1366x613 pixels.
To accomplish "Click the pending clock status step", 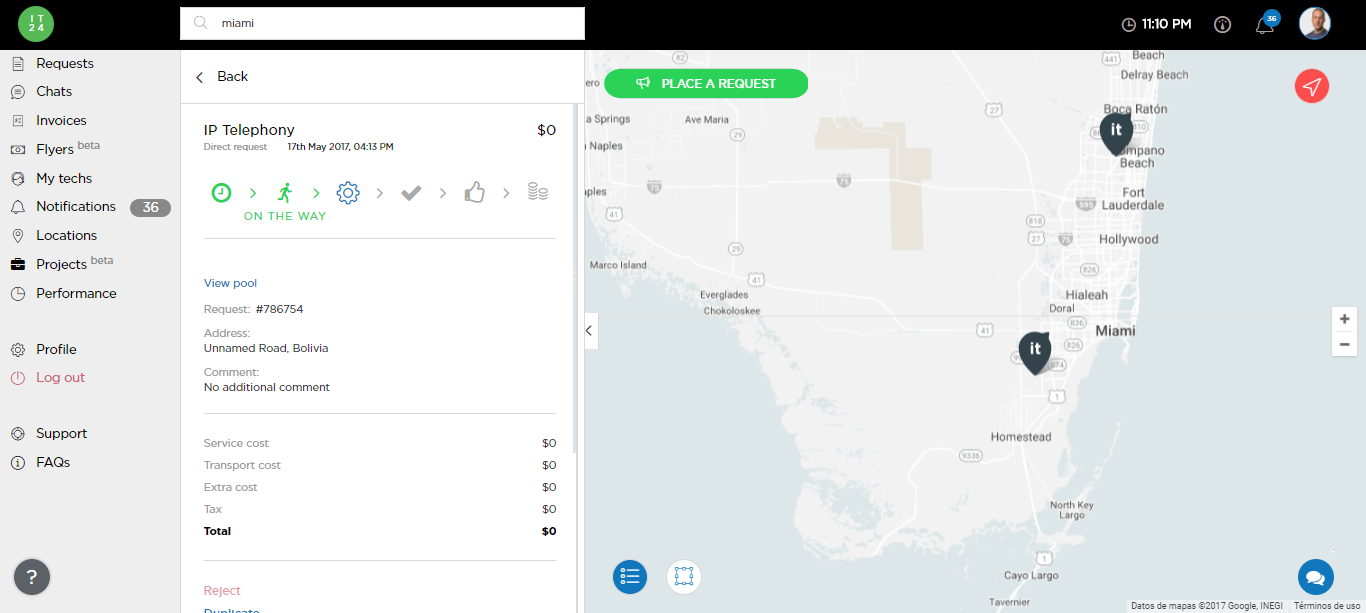I will [221, 193].
